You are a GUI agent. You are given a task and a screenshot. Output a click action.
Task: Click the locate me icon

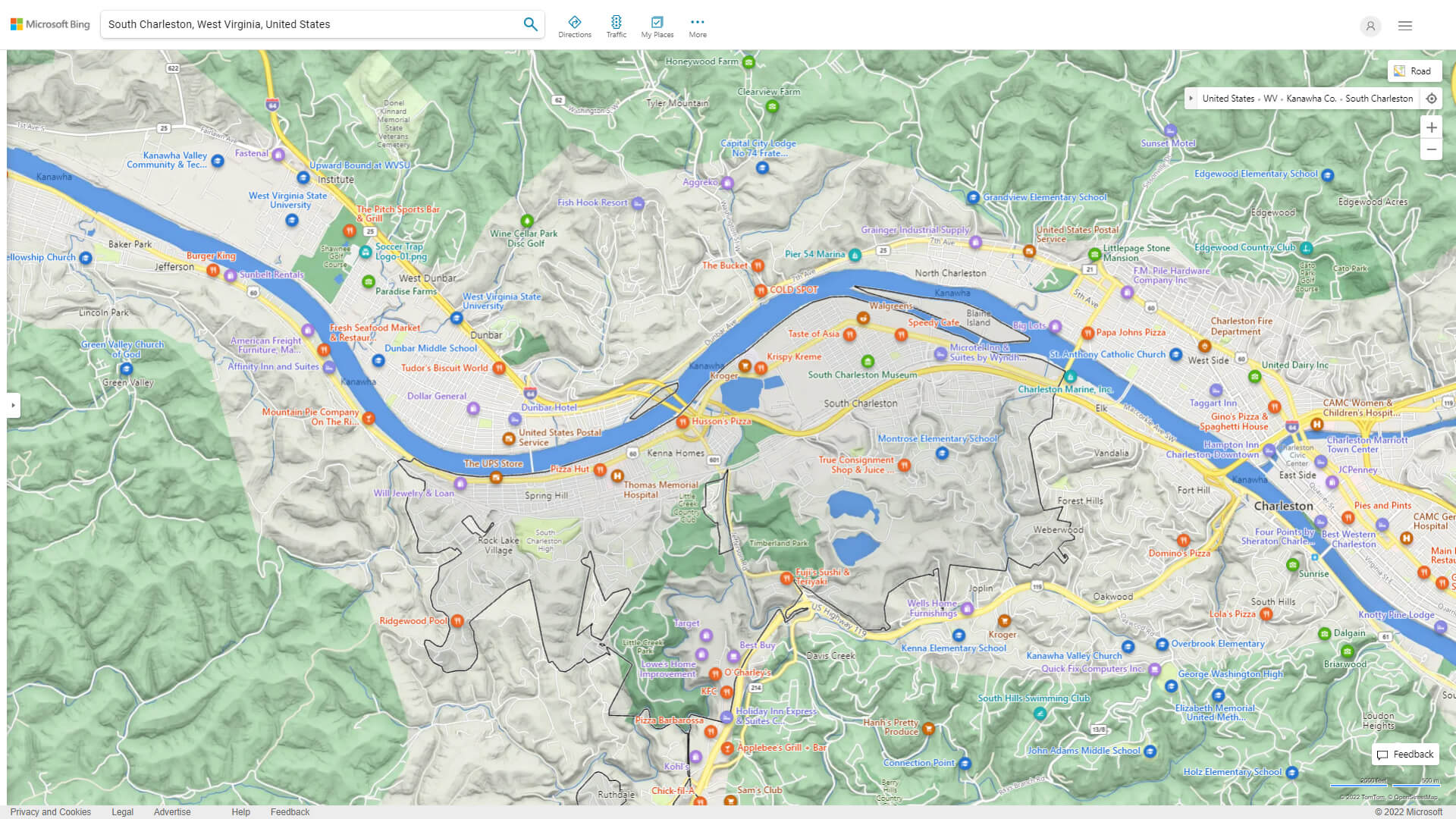point(1431,99)
